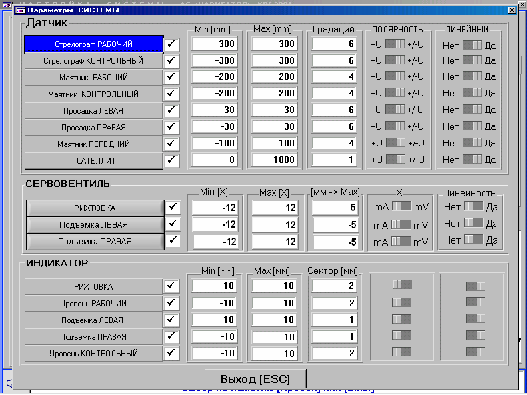Viewport: 527px width, 395px height.
Task: Click the Выход [ESC] button
Action: click(255, 379)
